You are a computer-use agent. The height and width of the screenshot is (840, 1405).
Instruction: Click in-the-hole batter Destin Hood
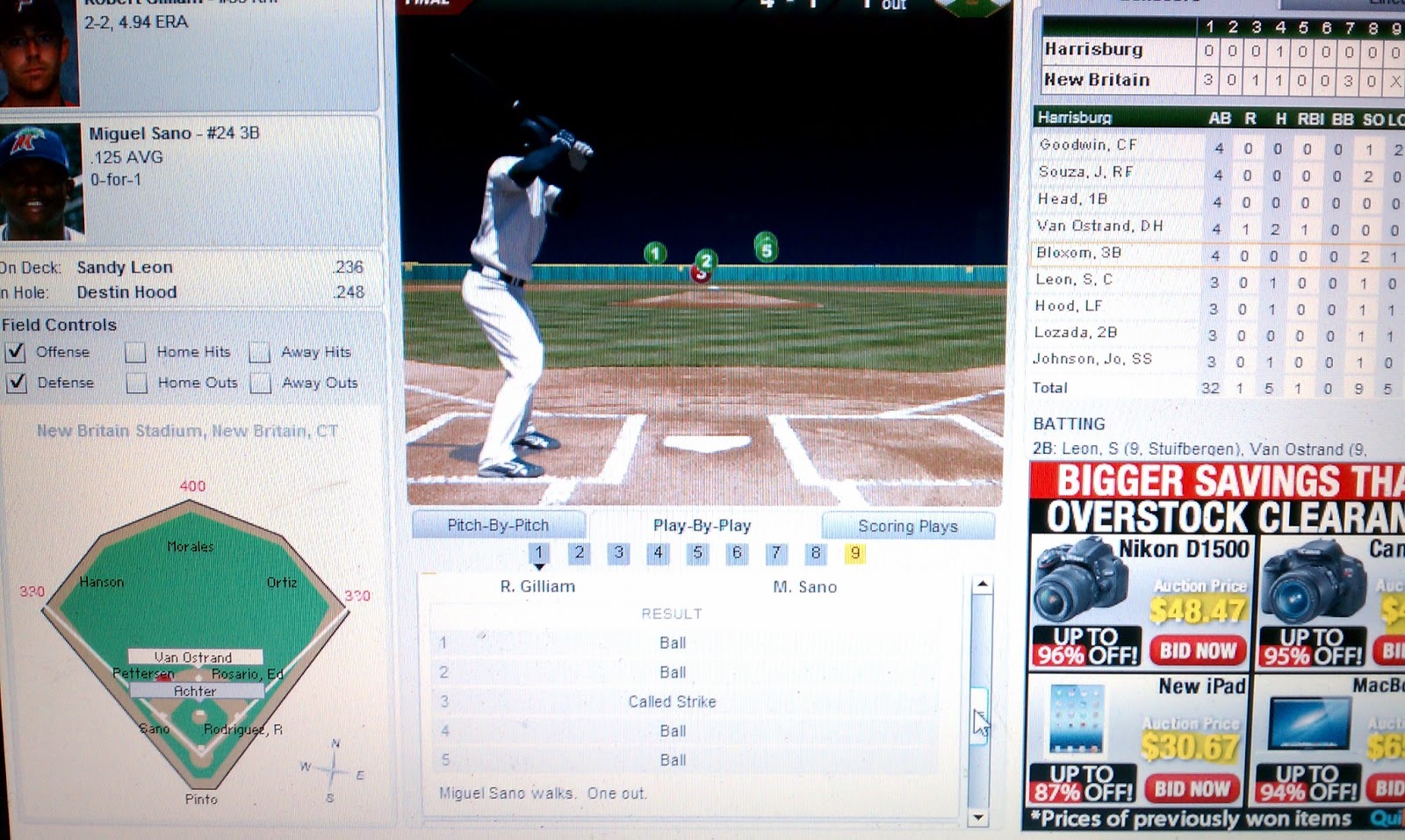[x=126, y=292]
